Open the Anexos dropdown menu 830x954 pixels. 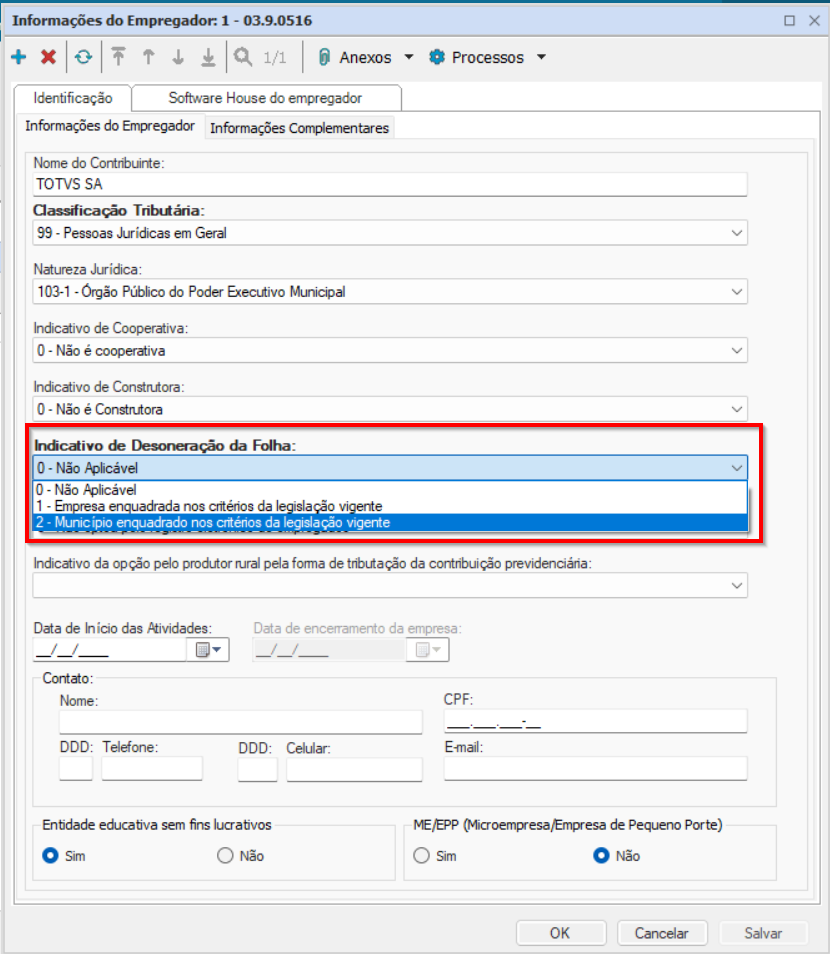365,58
